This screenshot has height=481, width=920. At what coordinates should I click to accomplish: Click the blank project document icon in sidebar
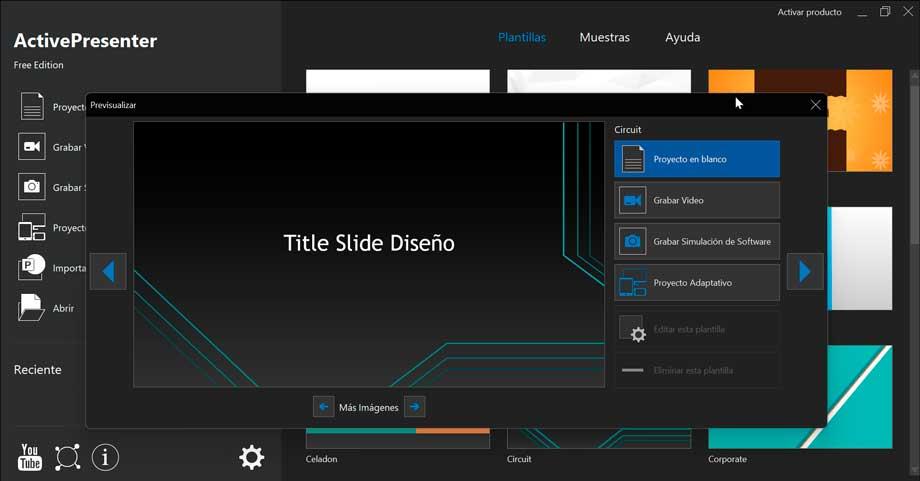coord(32,106)
